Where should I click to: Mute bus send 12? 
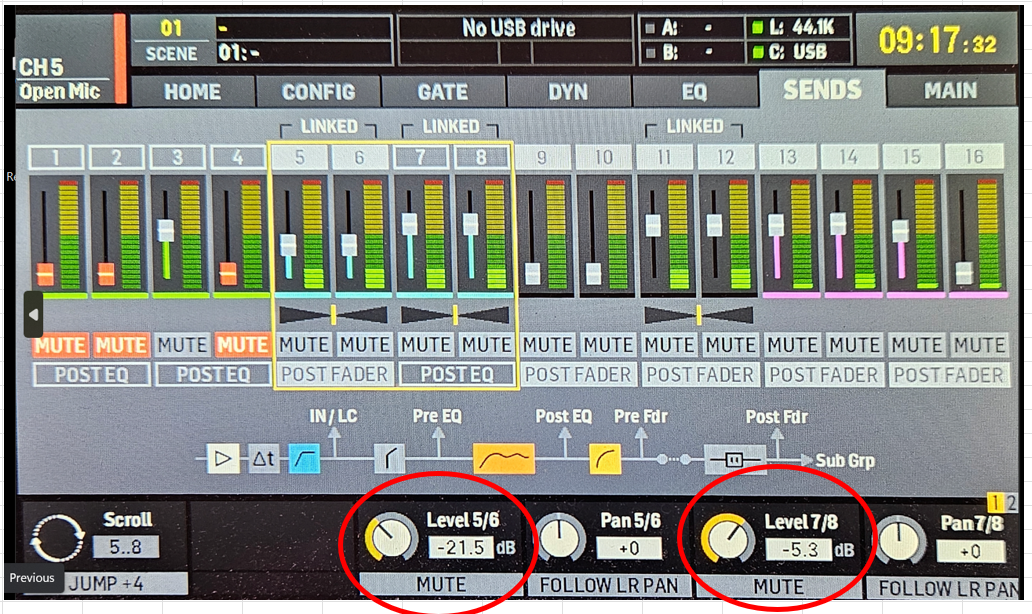click(731, 344)
